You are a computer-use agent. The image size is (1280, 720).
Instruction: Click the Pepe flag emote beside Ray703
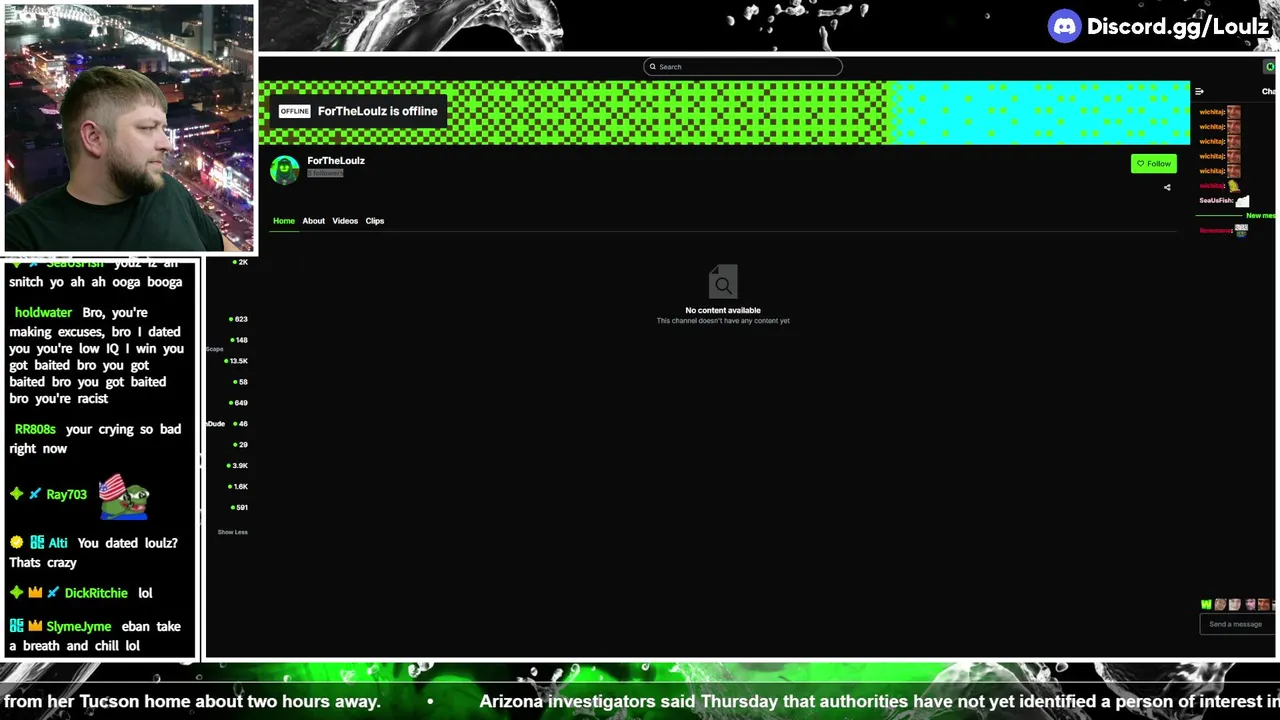[x=124, y=496]
